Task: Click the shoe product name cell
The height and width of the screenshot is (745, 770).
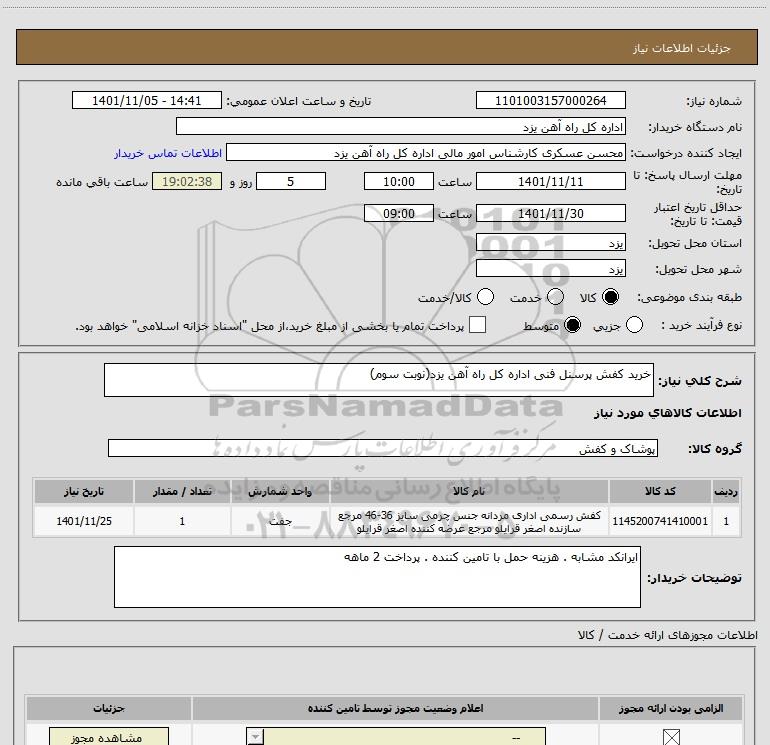Action: click(x=469, y=522)
